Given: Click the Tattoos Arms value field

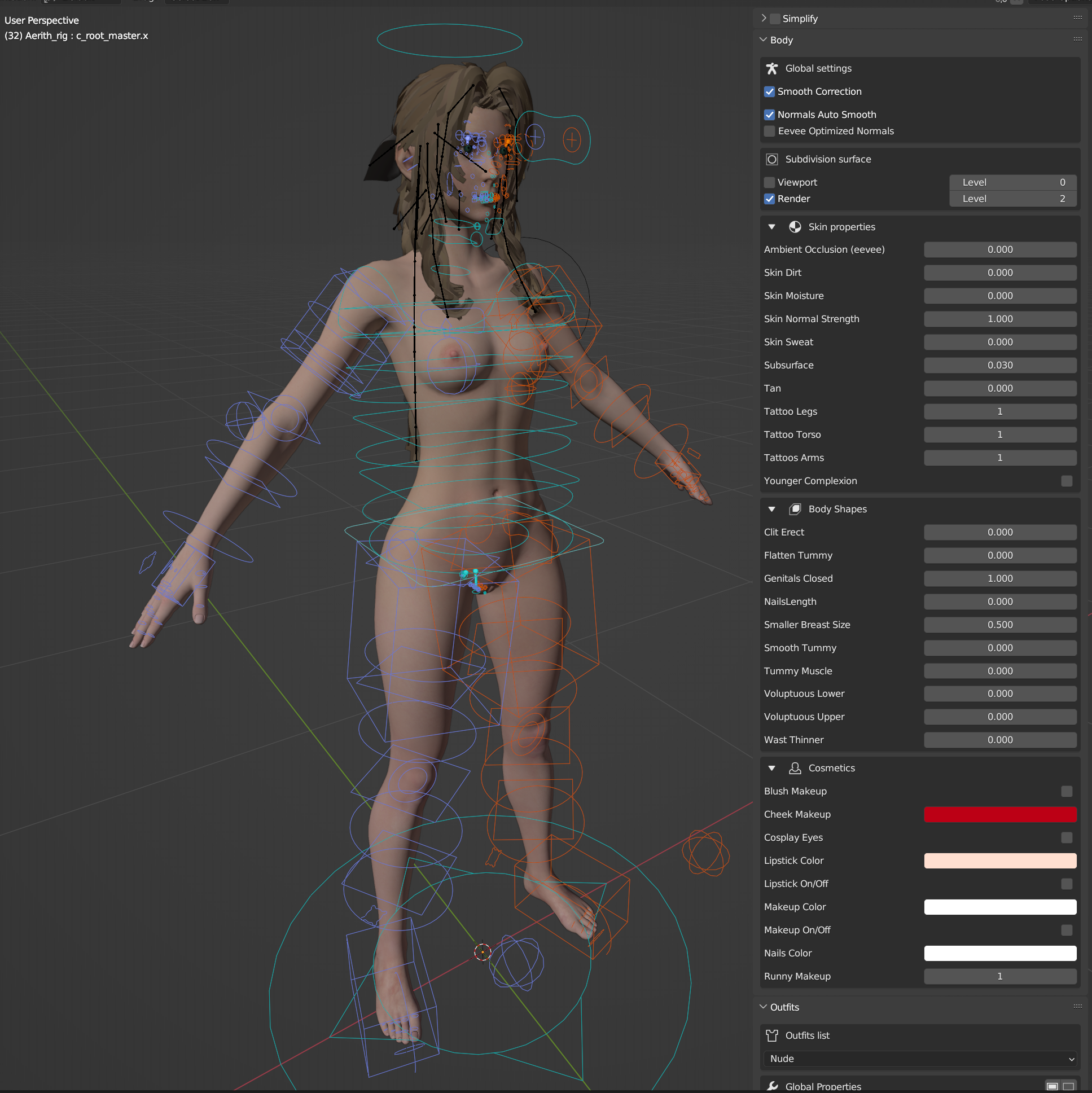Looking at the screenshot, I should [x=1001, y=459].
